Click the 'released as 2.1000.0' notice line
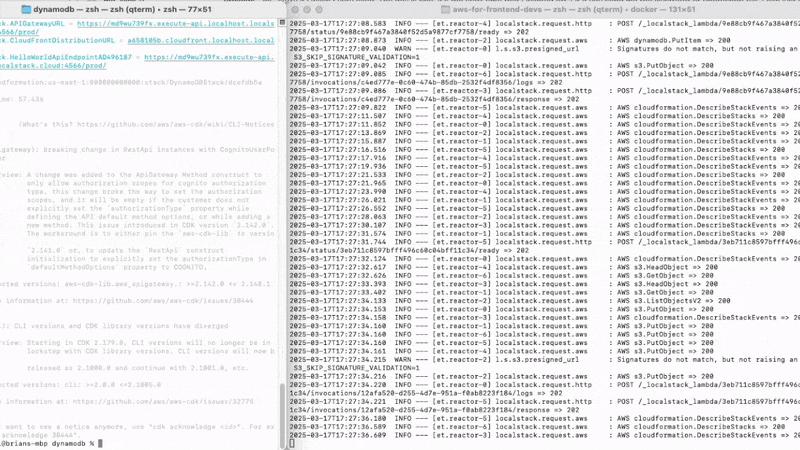The height and width of the screenshot is (450, 800). pyautogui.click(x=138, y=368)
